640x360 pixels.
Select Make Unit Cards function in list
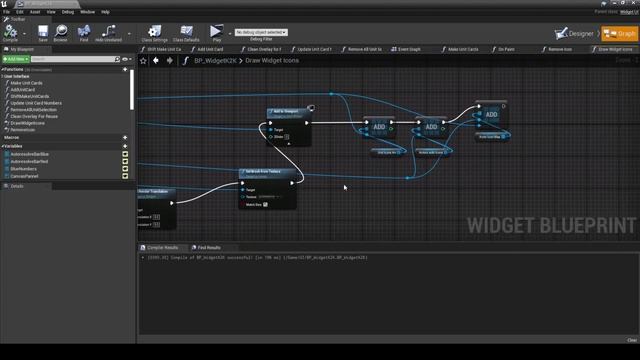(x=26, y=83)
